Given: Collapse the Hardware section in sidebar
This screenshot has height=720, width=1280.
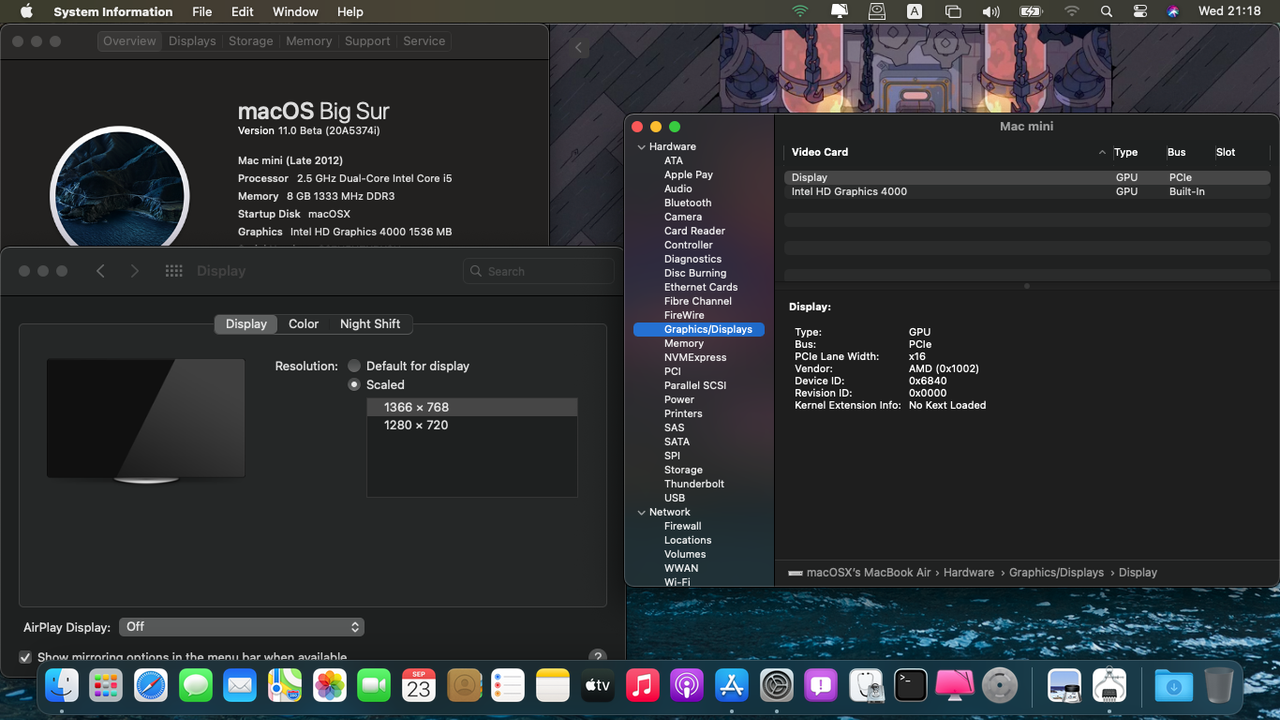Looking at the screenshot, I should click(x=642, y=147).
